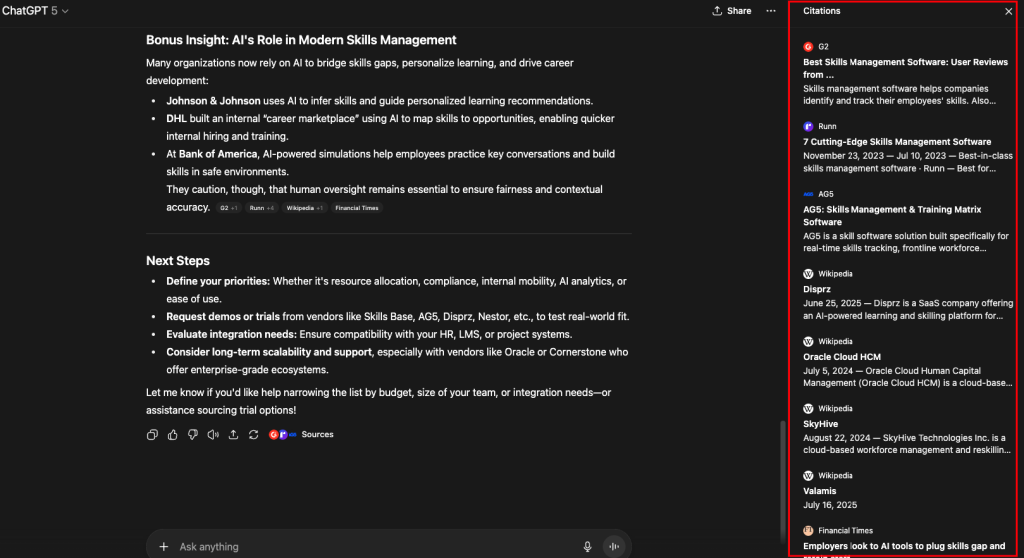The image size is (1024, 558).
Task: Copy the response with the copy icon
Action: (152, 435)
